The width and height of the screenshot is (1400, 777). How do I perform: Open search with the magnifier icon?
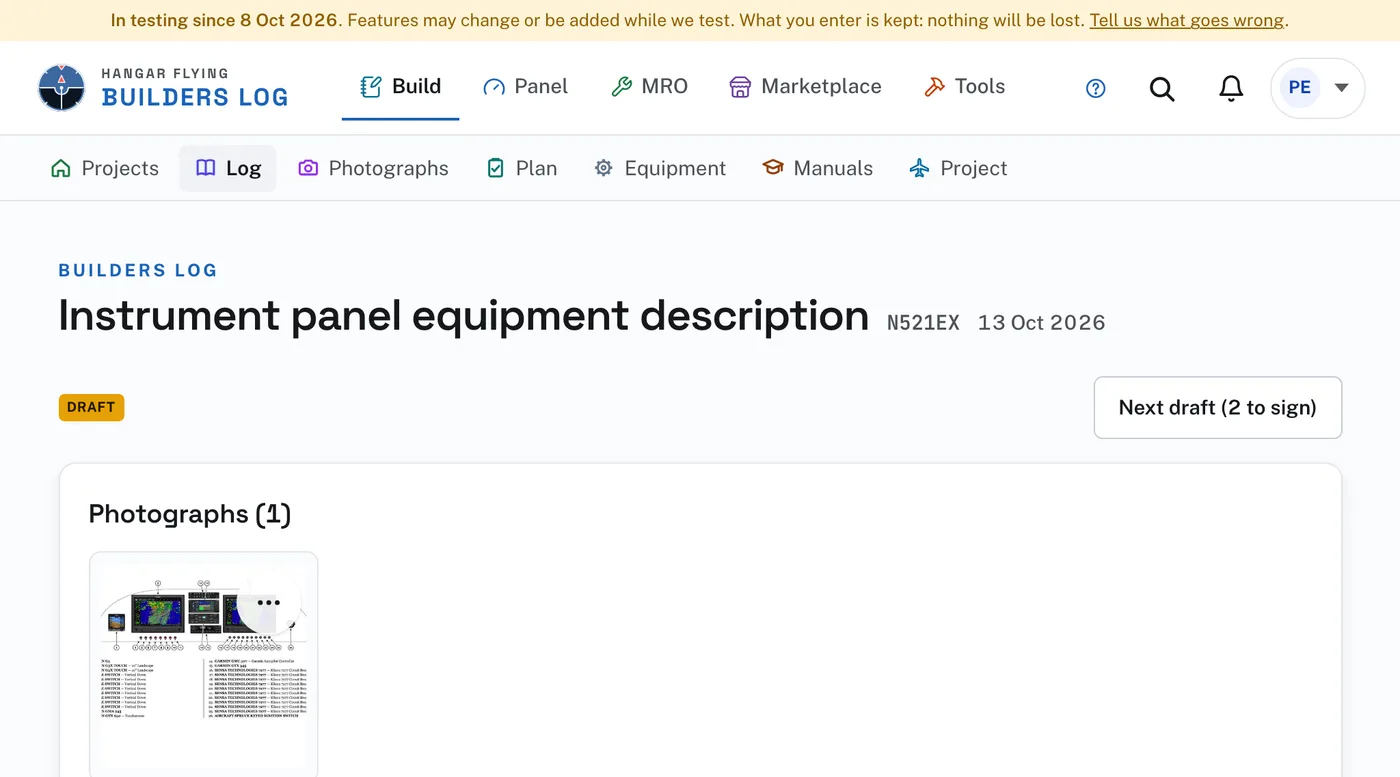pyautogui.click(x=1162, y=89)
